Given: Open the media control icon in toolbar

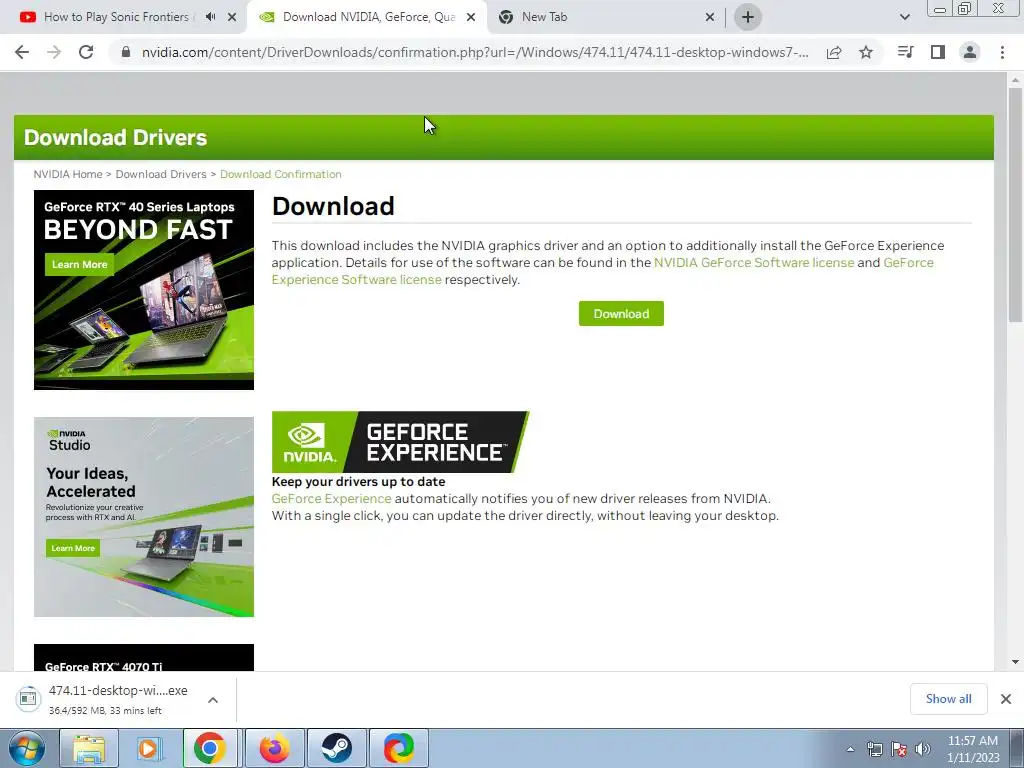Looking at the screenshot, I should [905, 52].
